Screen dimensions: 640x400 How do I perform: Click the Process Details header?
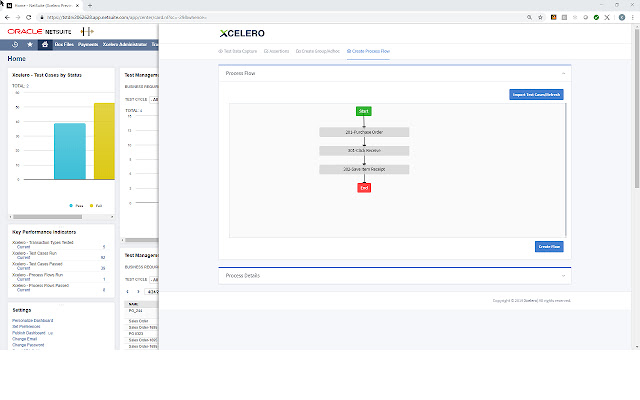coord(395,276)
